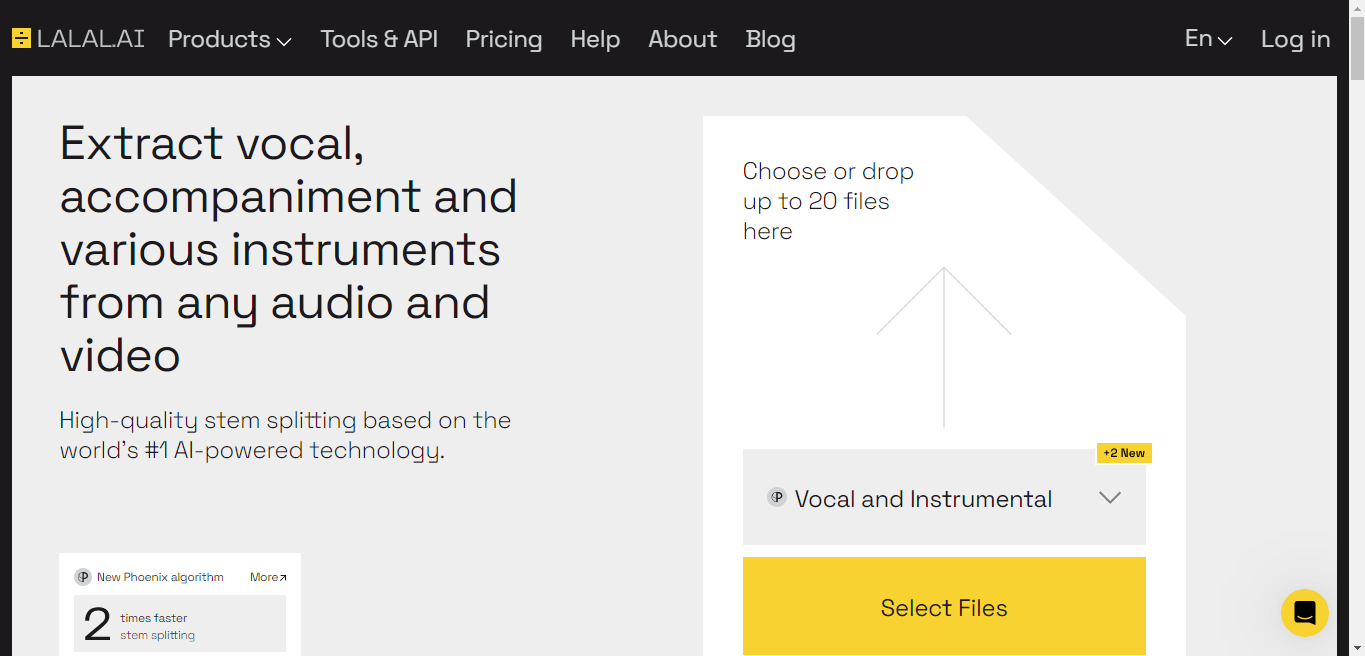
Task: Click the Phoenix icon beside Vocal and Instrumental
Action: click(x=776, y=497)
